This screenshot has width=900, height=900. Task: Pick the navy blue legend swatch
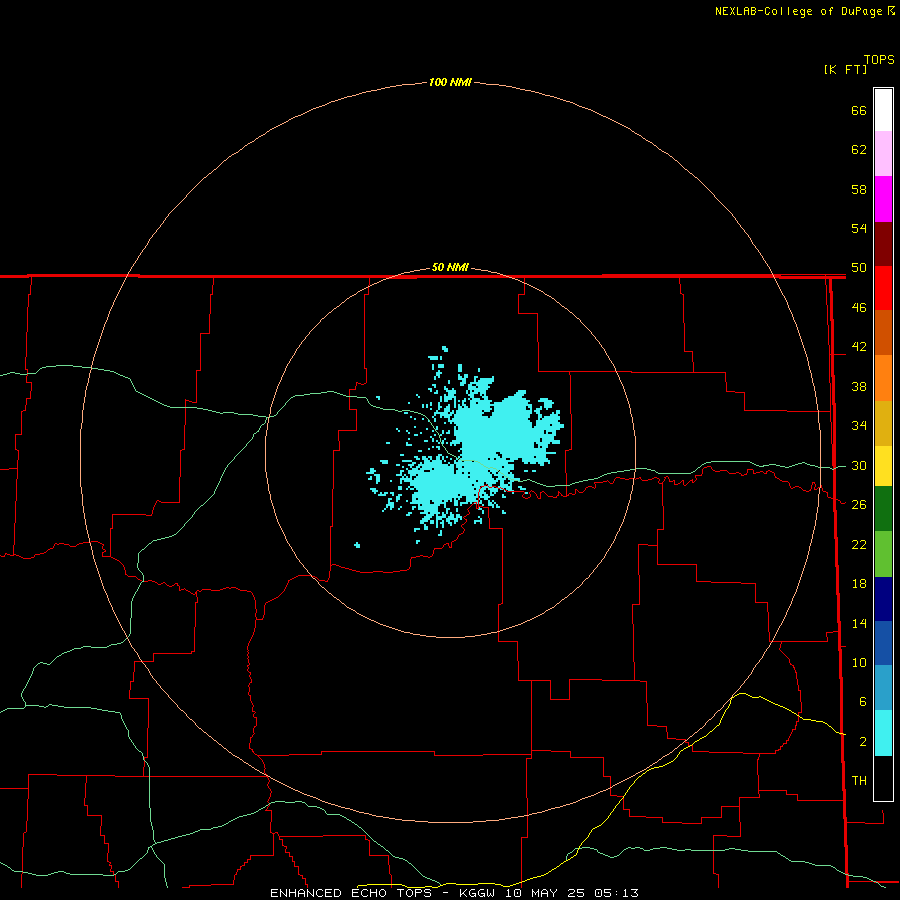(883, 599)
